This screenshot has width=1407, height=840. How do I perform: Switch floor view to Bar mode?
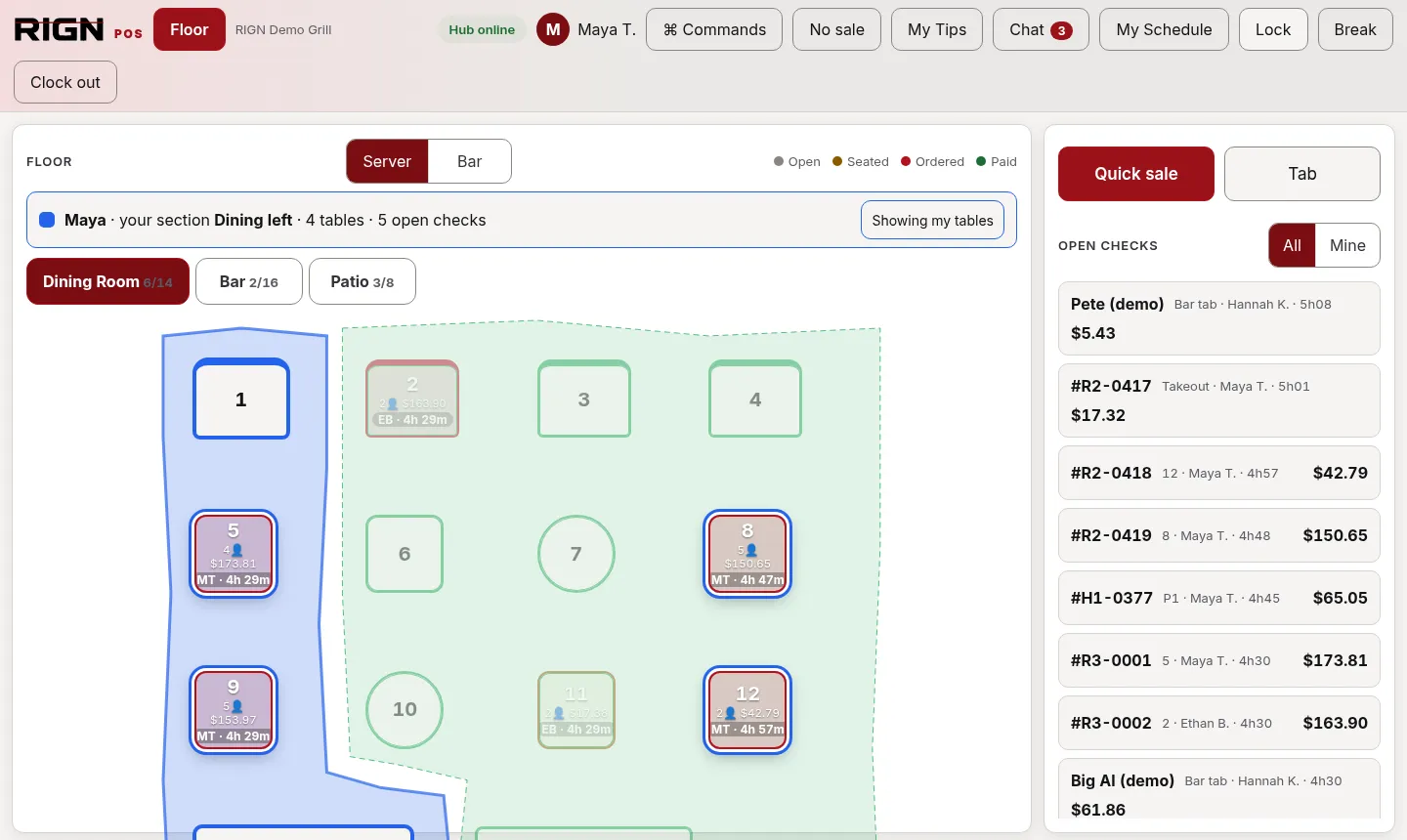pos(470,161)
